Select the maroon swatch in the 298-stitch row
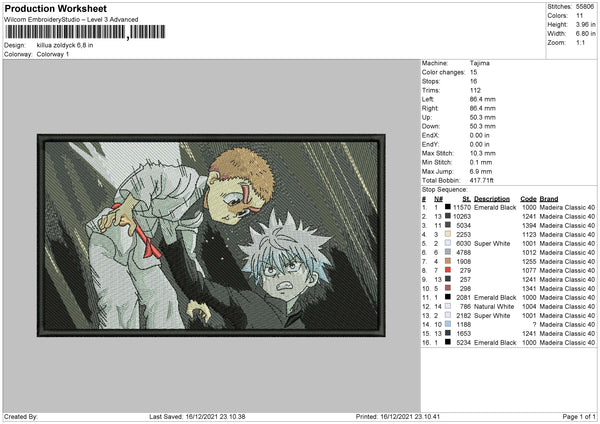The height and width of the screenshot is (424, 600). (x=448, y=288)
